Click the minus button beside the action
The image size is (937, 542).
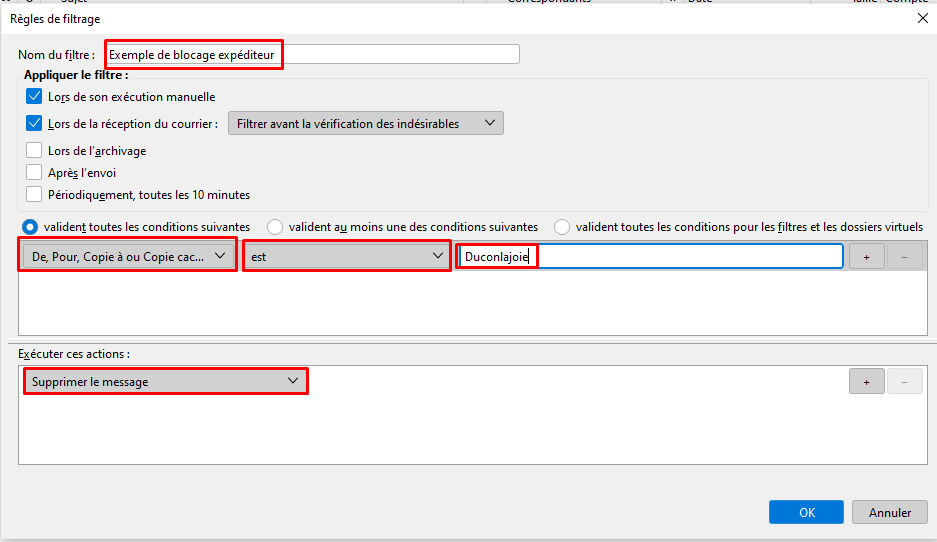[905, 382]
